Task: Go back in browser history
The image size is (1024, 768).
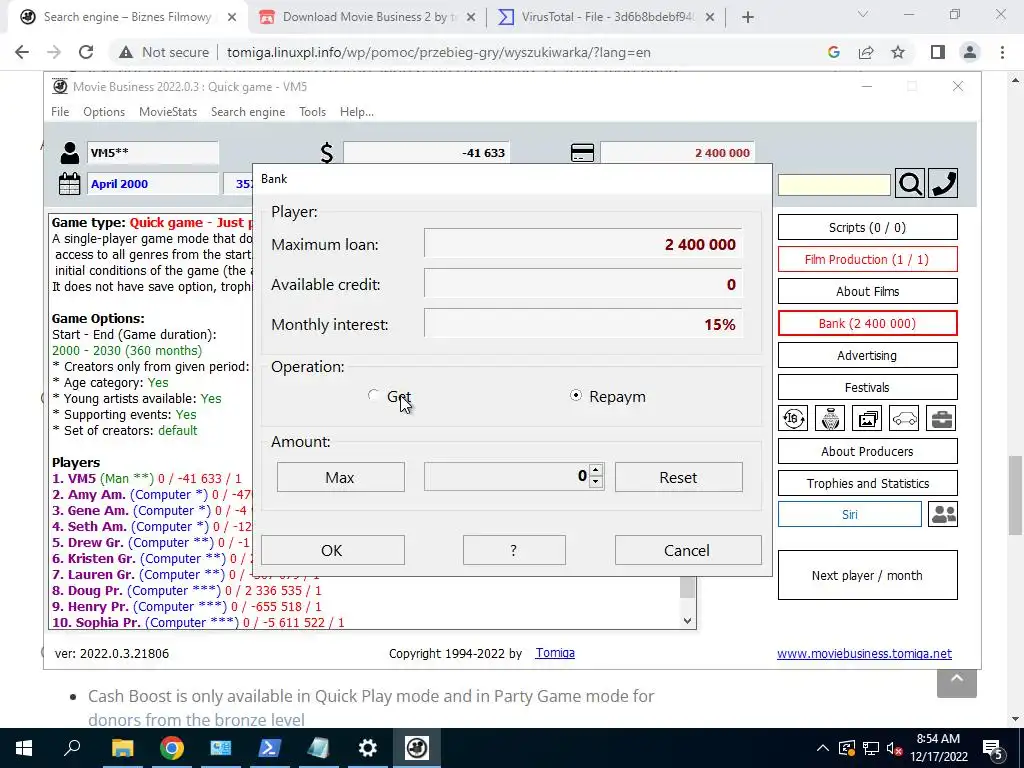Action: pyautogui.click(x=22, y=52)
